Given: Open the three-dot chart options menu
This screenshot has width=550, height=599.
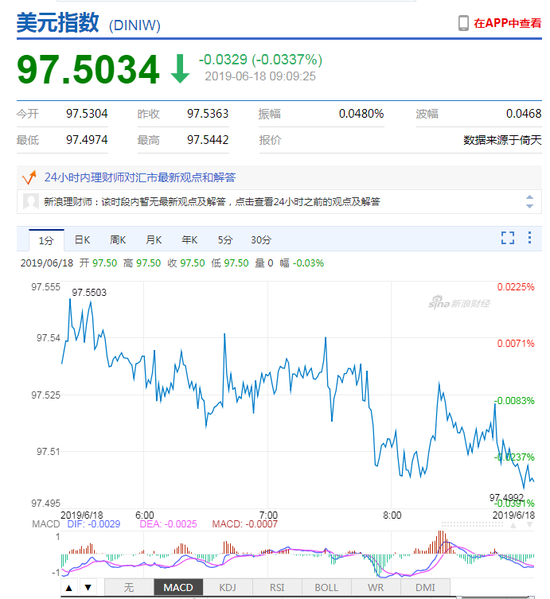Looking at the screenshot, I should [529, 238].
